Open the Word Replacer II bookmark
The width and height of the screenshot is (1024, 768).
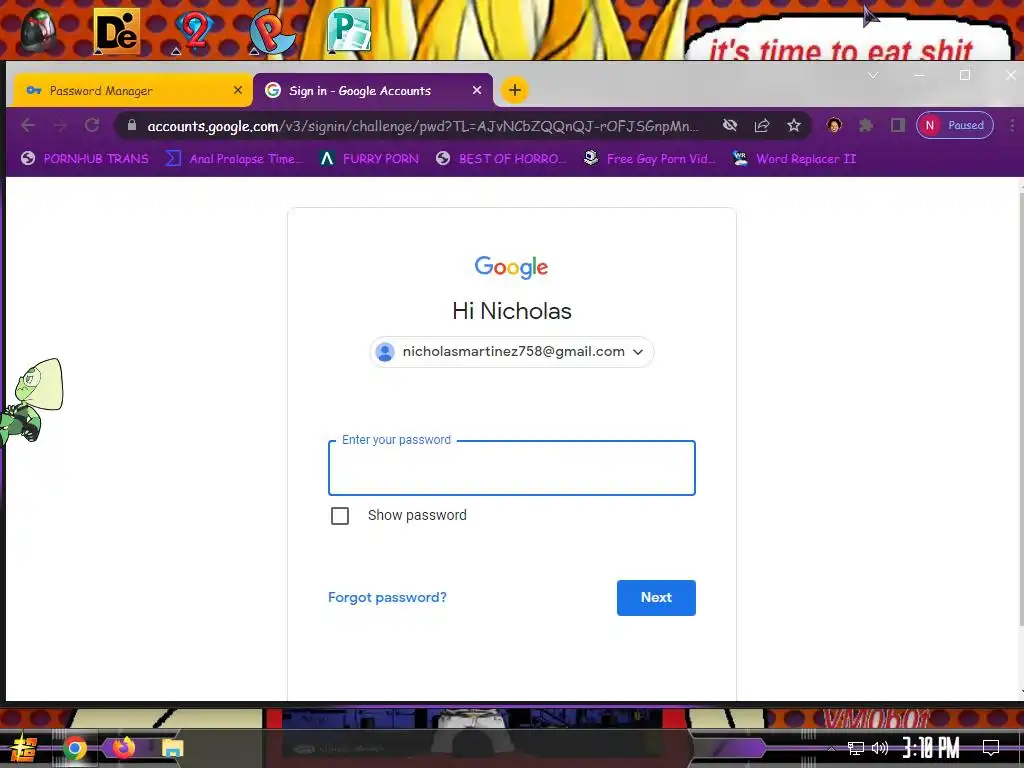click(x=794, y=159)
